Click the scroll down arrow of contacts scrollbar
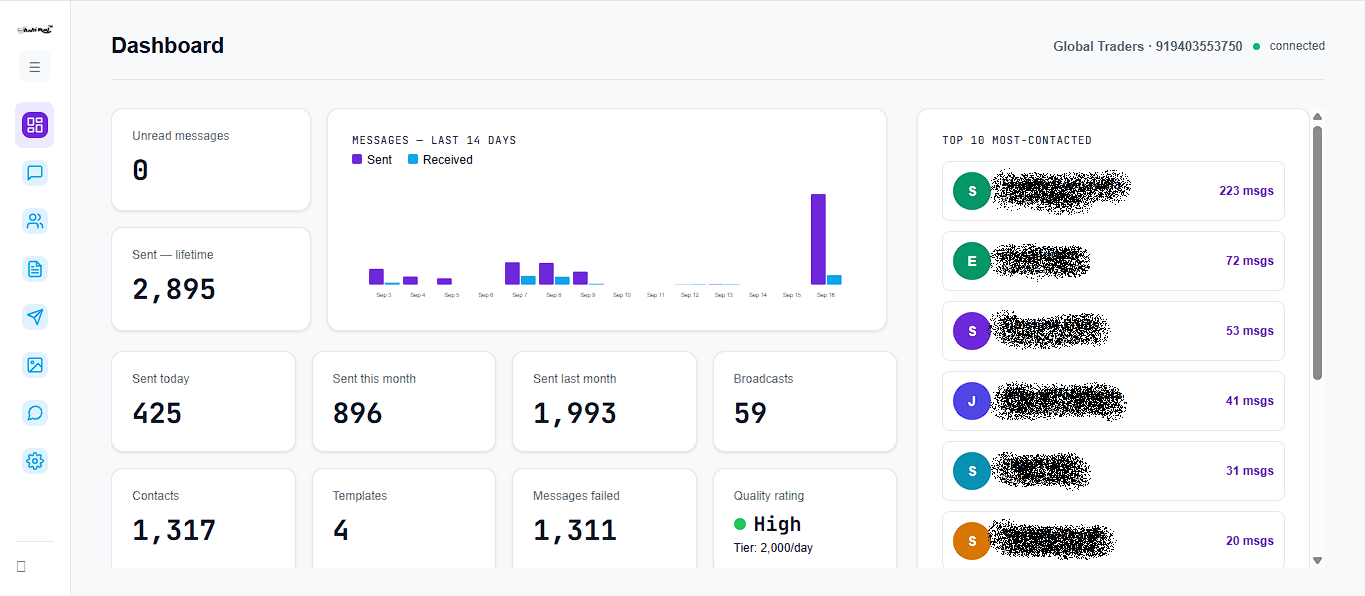1365x596 pixels. click(1317, 560)
